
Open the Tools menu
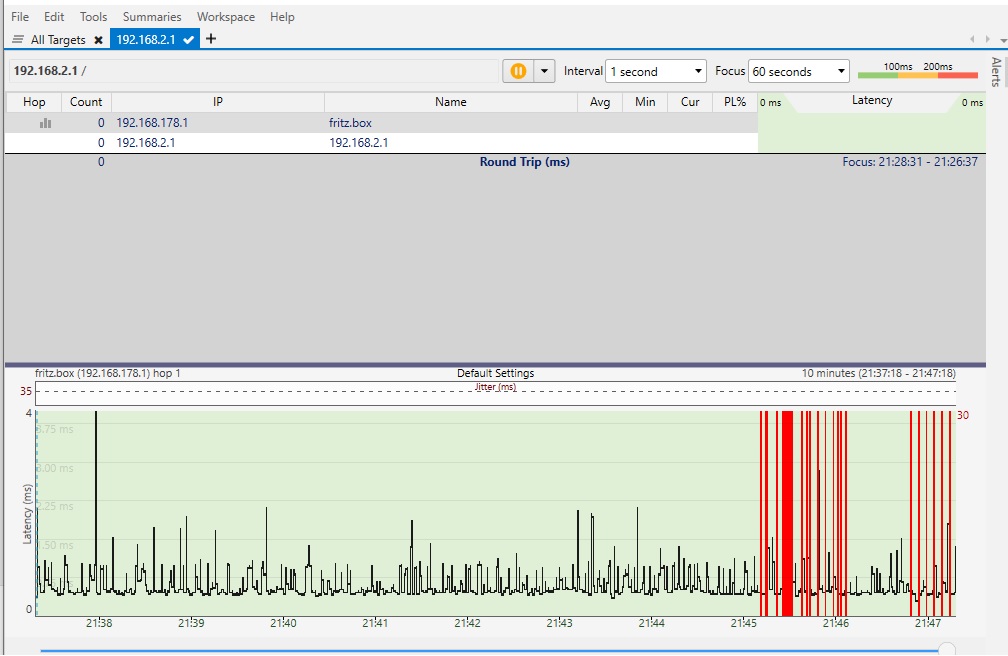point(93,17)
